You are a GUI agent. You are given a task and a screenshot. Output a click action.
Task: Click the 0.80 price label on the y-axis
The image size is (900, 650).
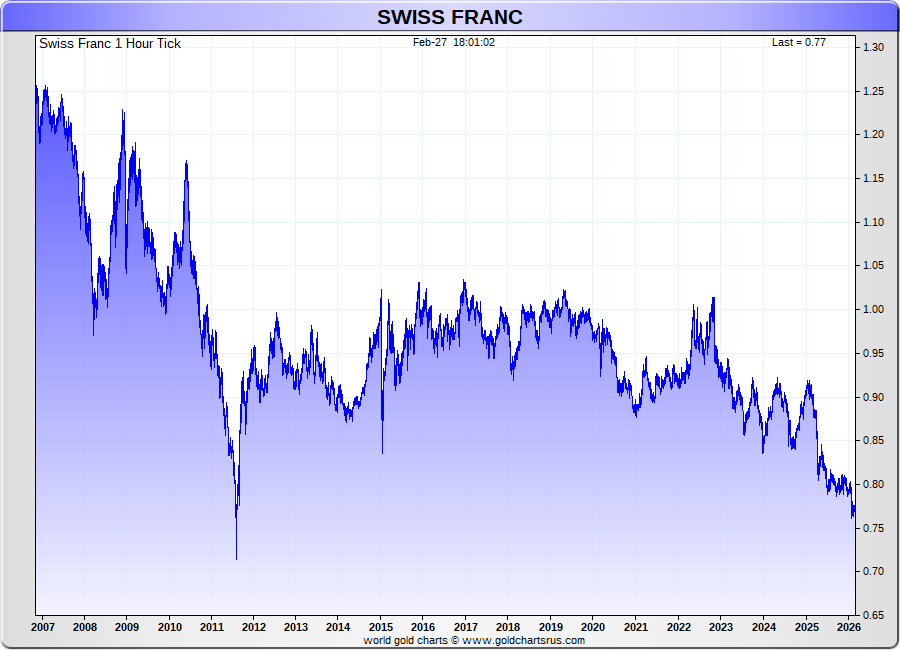874,484
